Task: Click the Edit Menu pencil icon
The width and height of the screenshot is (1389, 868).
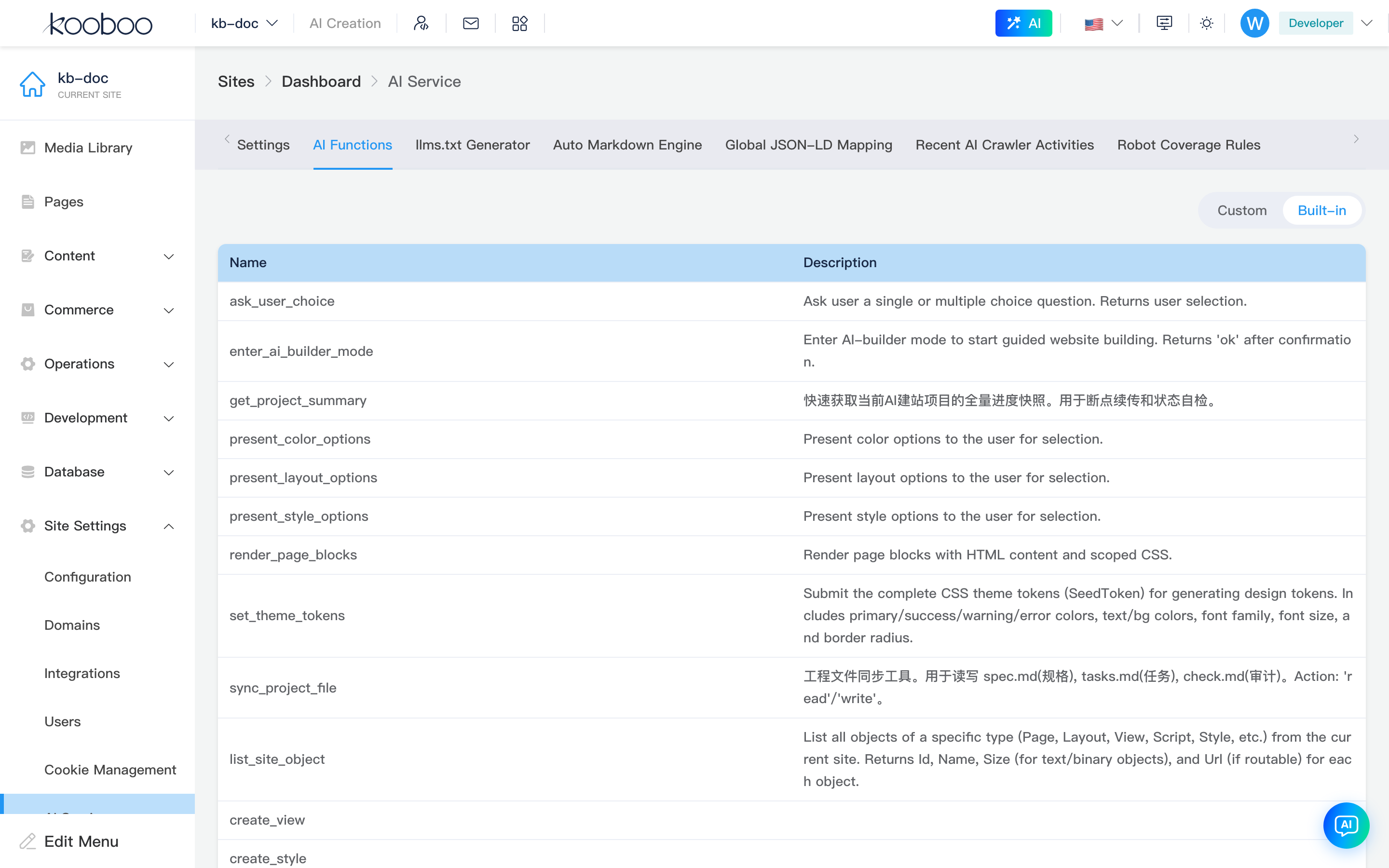Action: [27, 841]
